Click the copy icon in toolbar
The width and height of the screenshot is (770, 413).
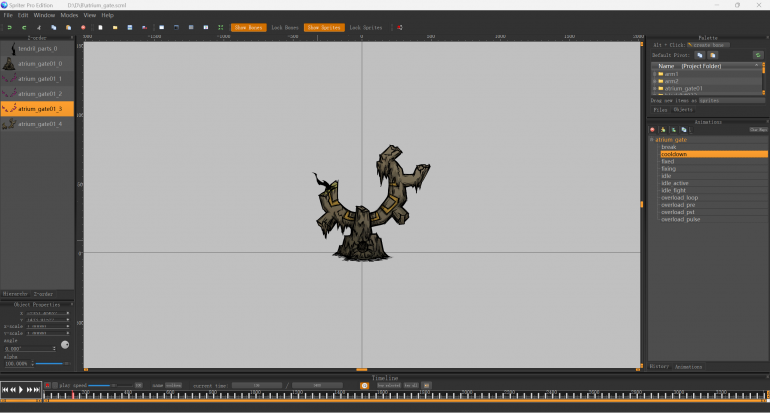(x=54, y=28)
